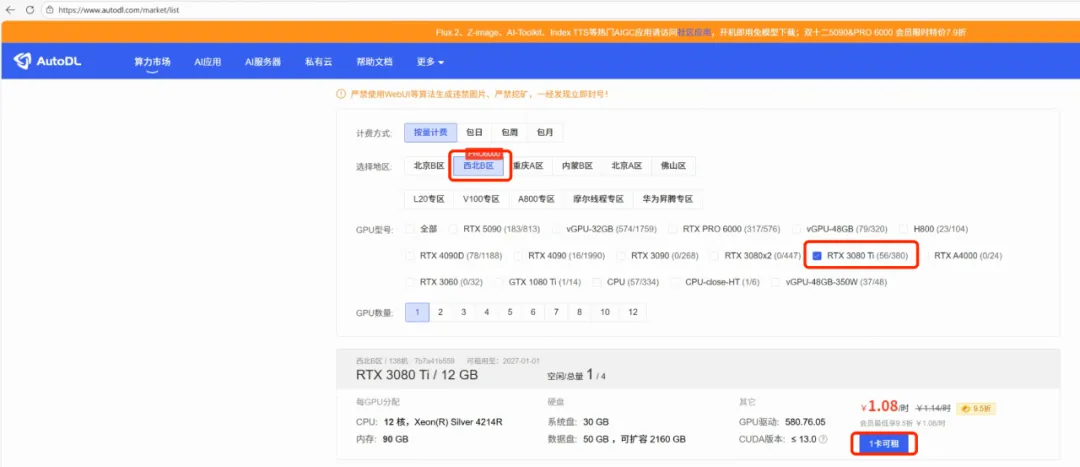The image size is (1080, 467).
Task: Set GPU count to 1
Action: click(417, 312)
